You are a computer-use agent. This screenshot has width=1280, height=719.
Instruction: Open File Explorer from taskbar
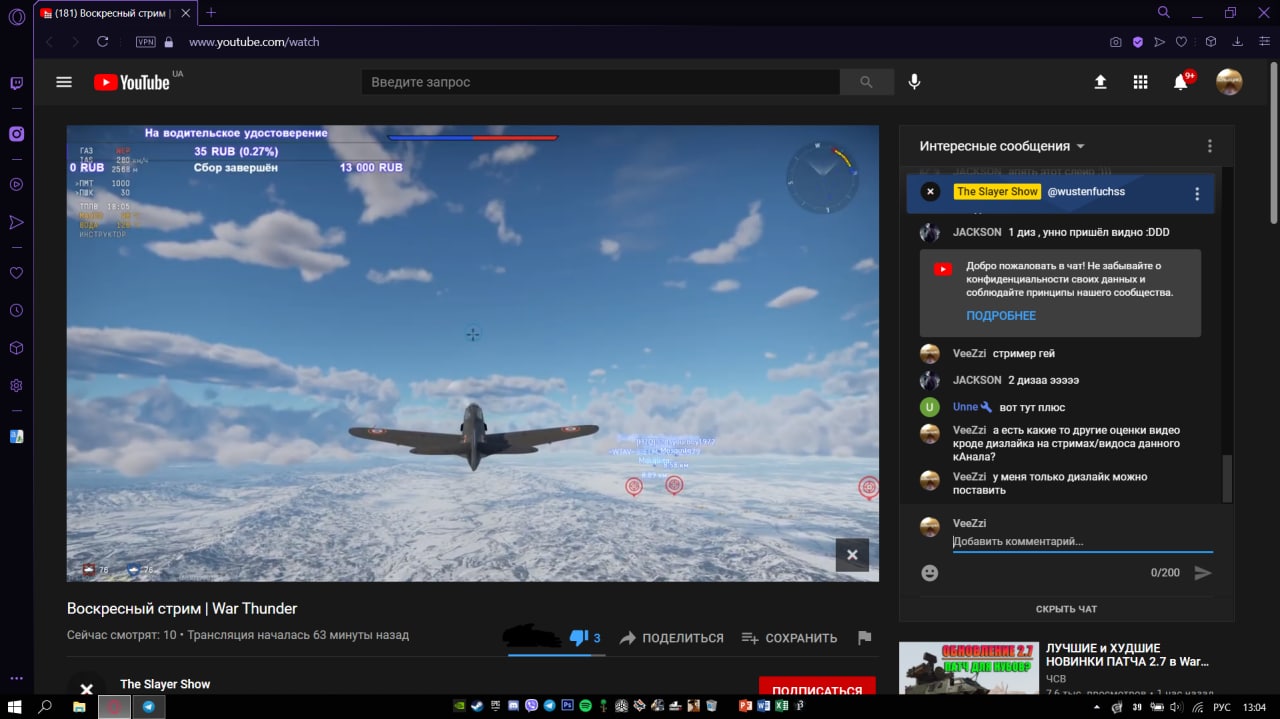click(x=79, y=706)
